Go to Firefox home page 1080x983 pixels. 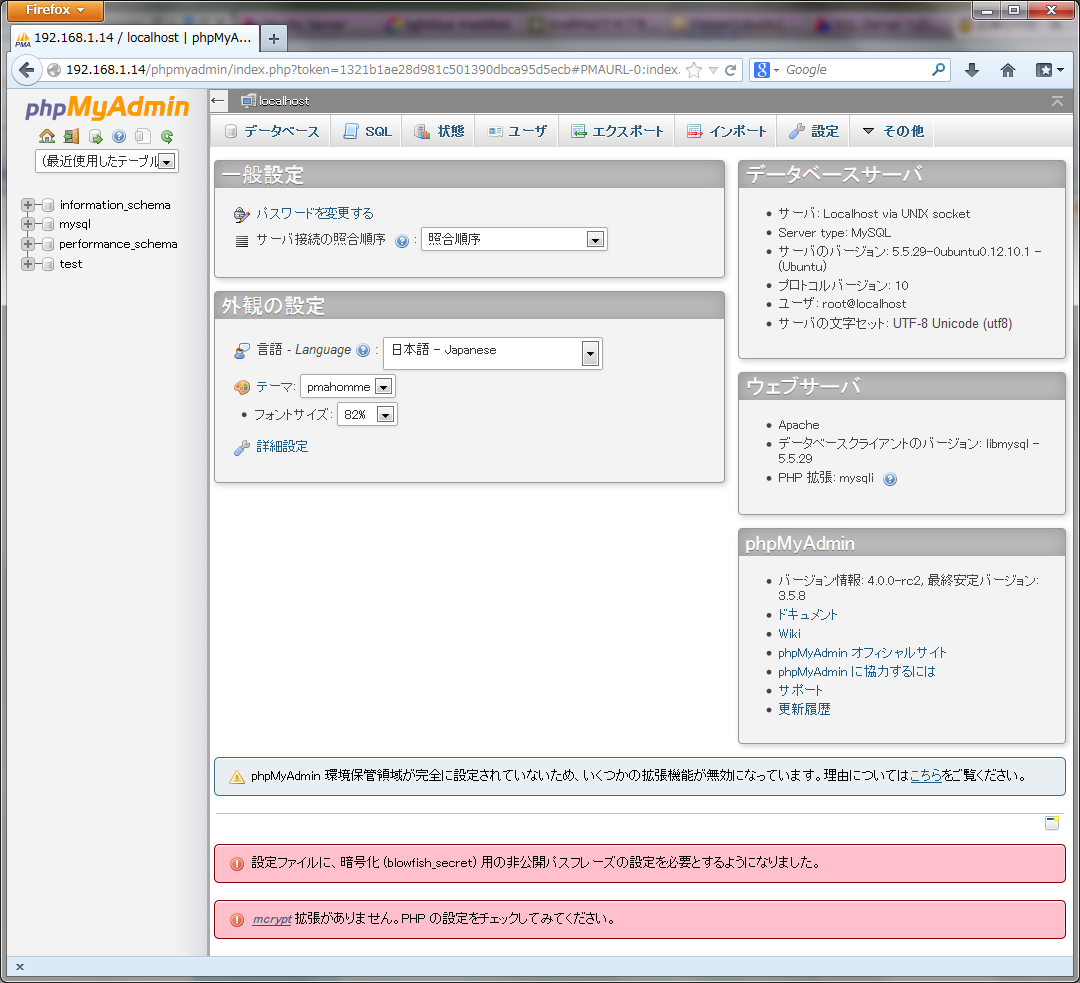coord(1008,70)
